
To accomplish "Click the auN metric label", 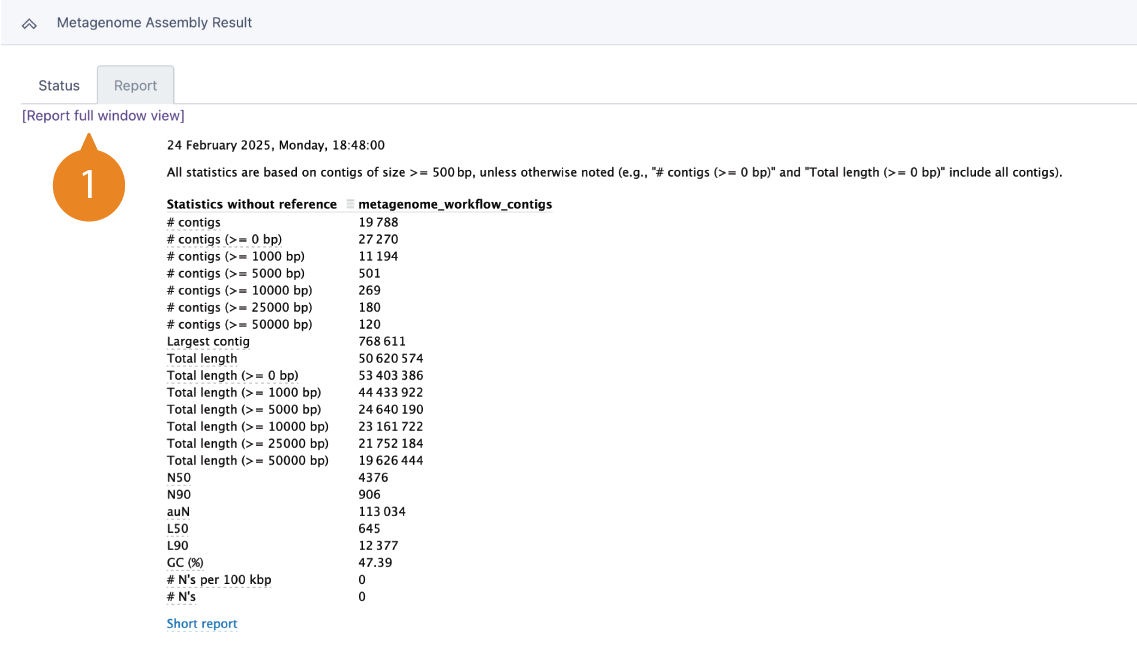I will pyautogui.click(x=178, y=512).
